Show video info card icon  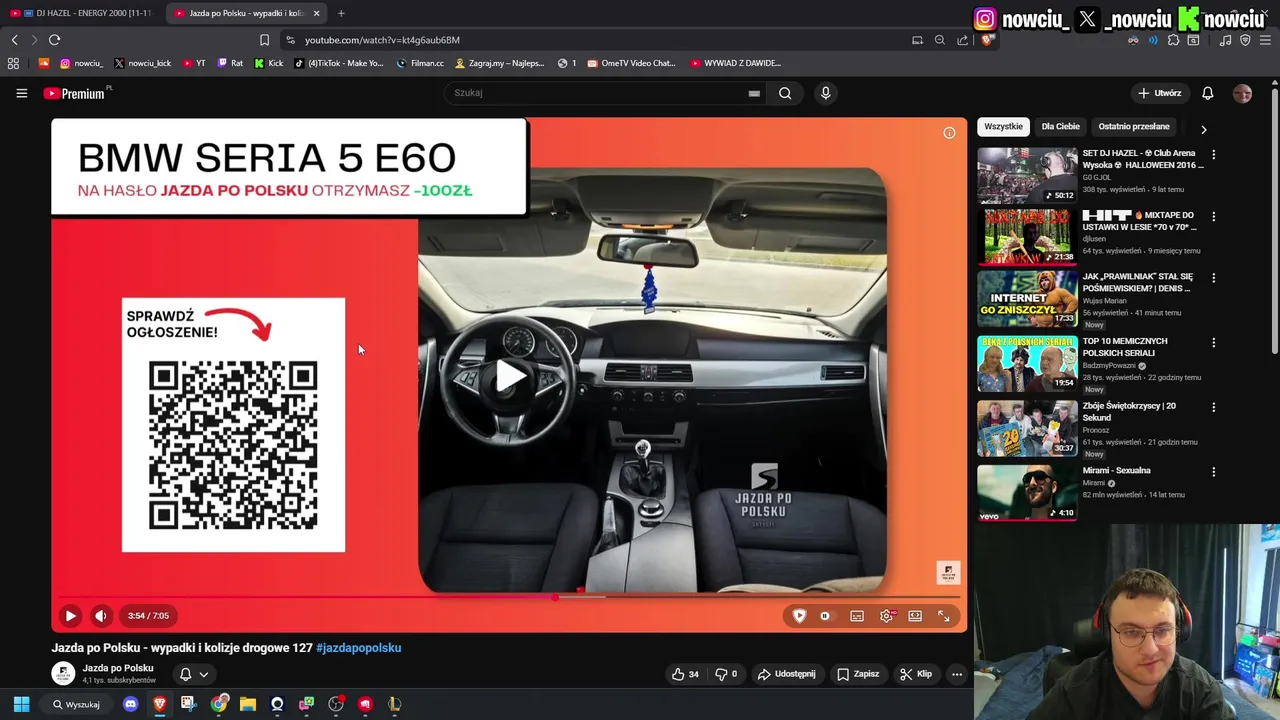949,133
